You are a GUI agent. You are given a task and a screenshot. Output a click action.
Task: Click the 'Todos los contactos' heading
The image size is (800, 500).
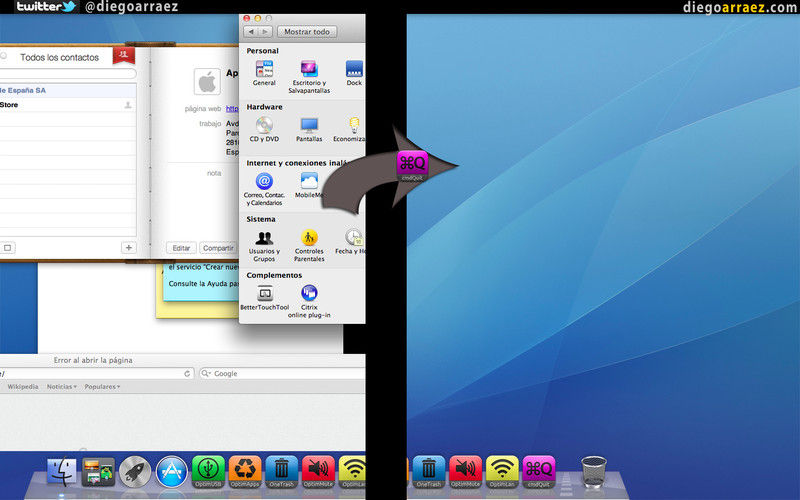click(x=60, y=58)
